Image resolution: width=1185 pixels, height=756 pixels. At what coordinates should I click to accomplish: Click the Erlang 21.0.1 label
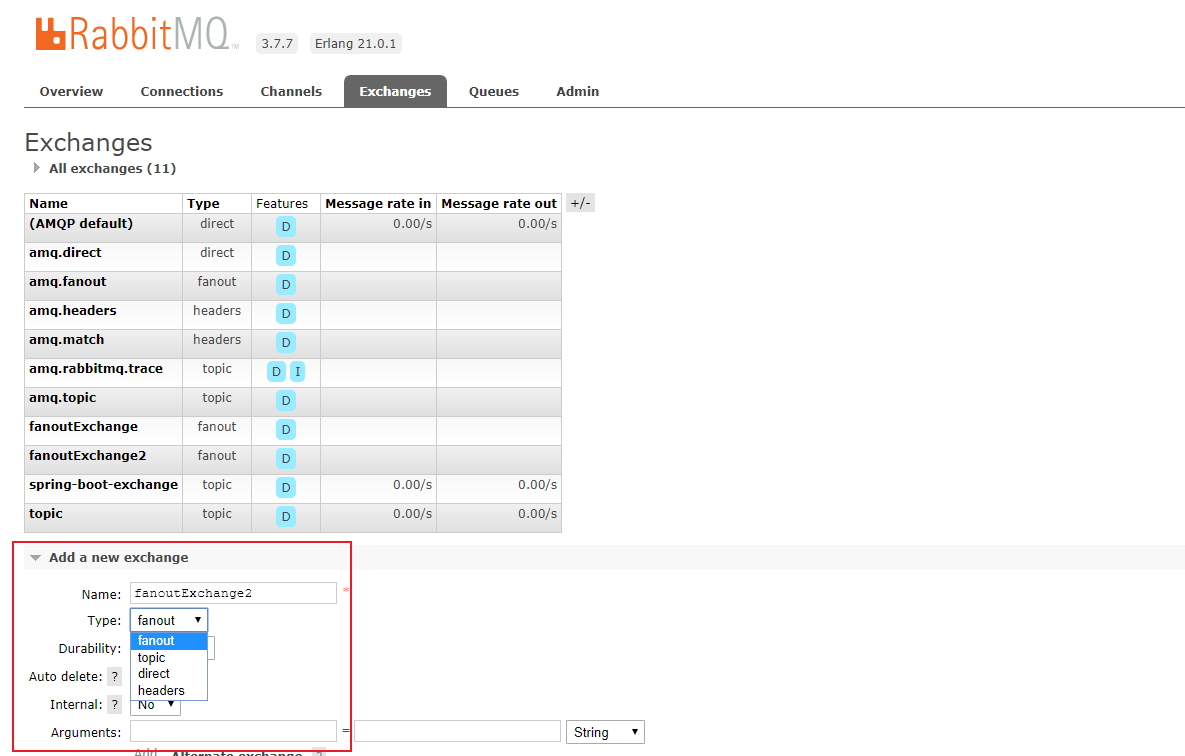click(355, 43)
